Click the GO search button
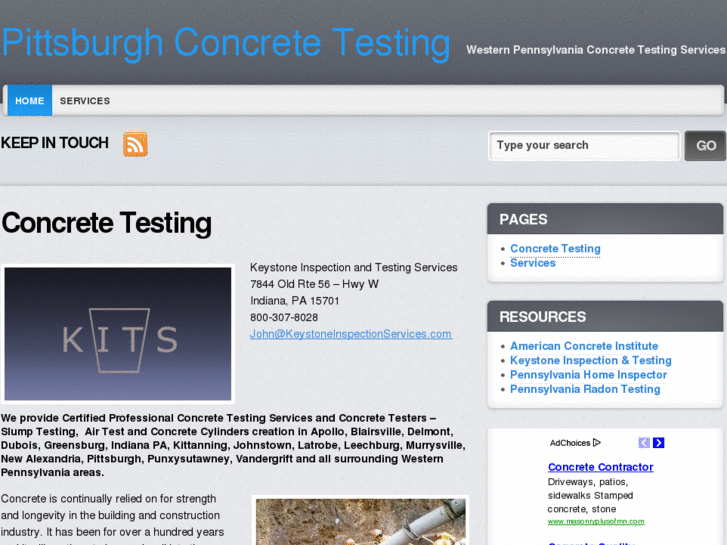This screenshot has width=727, height=545. [x=705, y=146]
